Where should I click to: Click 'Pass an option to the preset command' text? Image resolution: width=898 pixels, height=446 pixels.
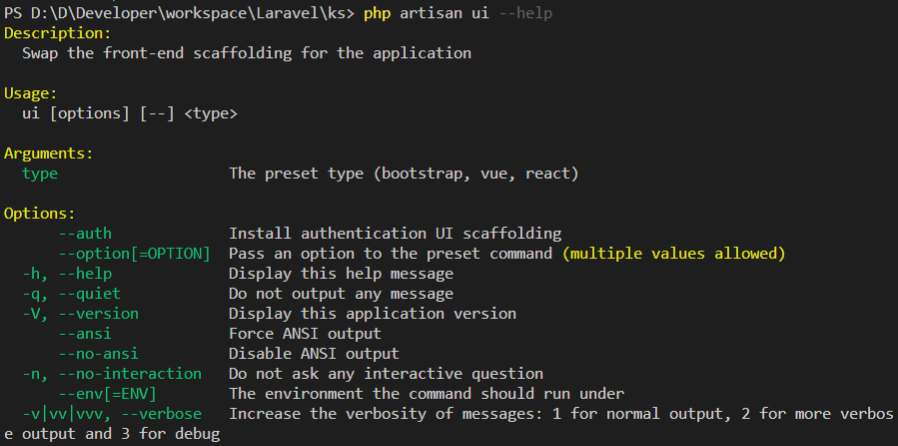click(x=391, y=253)
